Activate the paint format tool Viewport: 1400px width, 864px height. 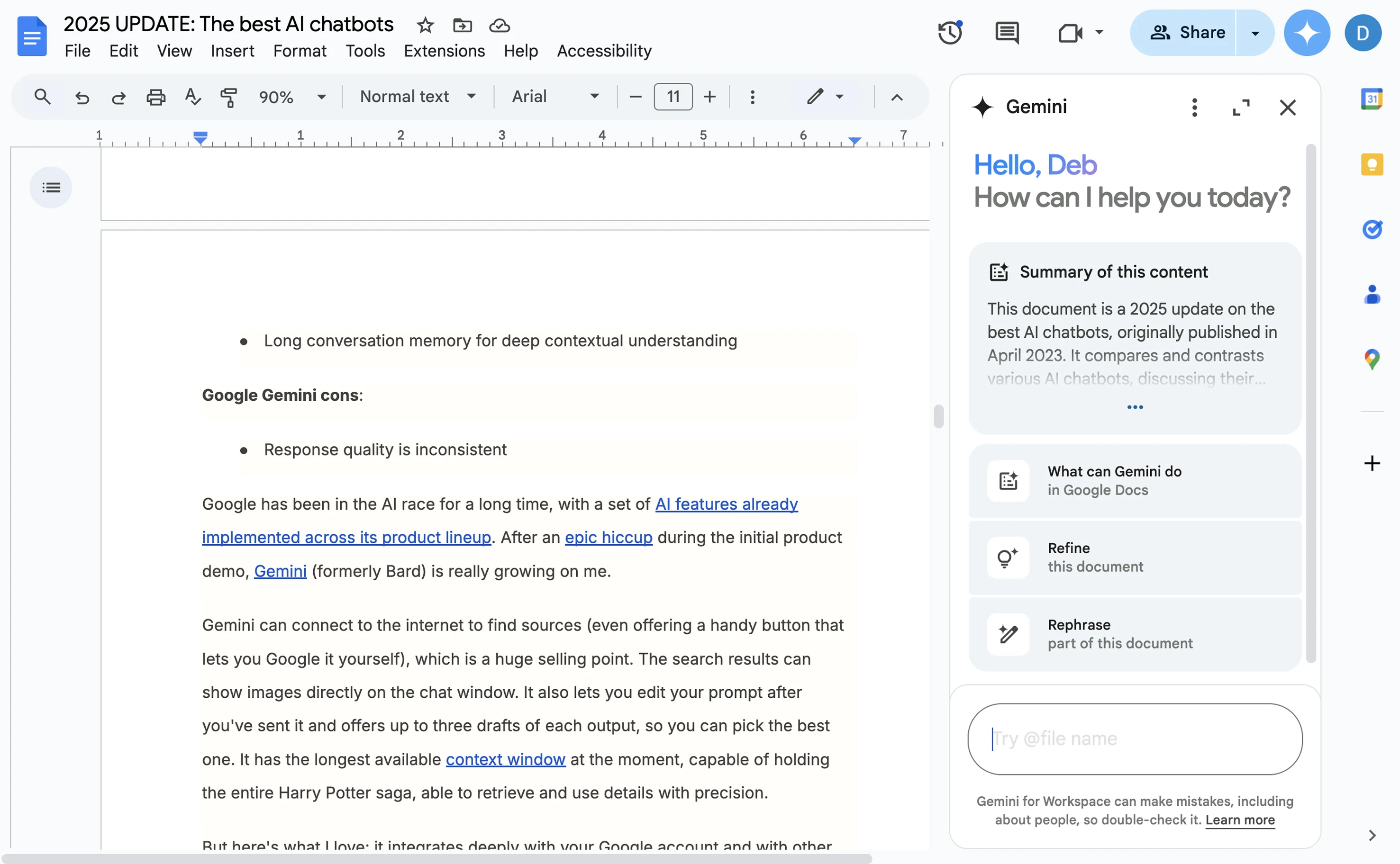[x=228, y=97]
